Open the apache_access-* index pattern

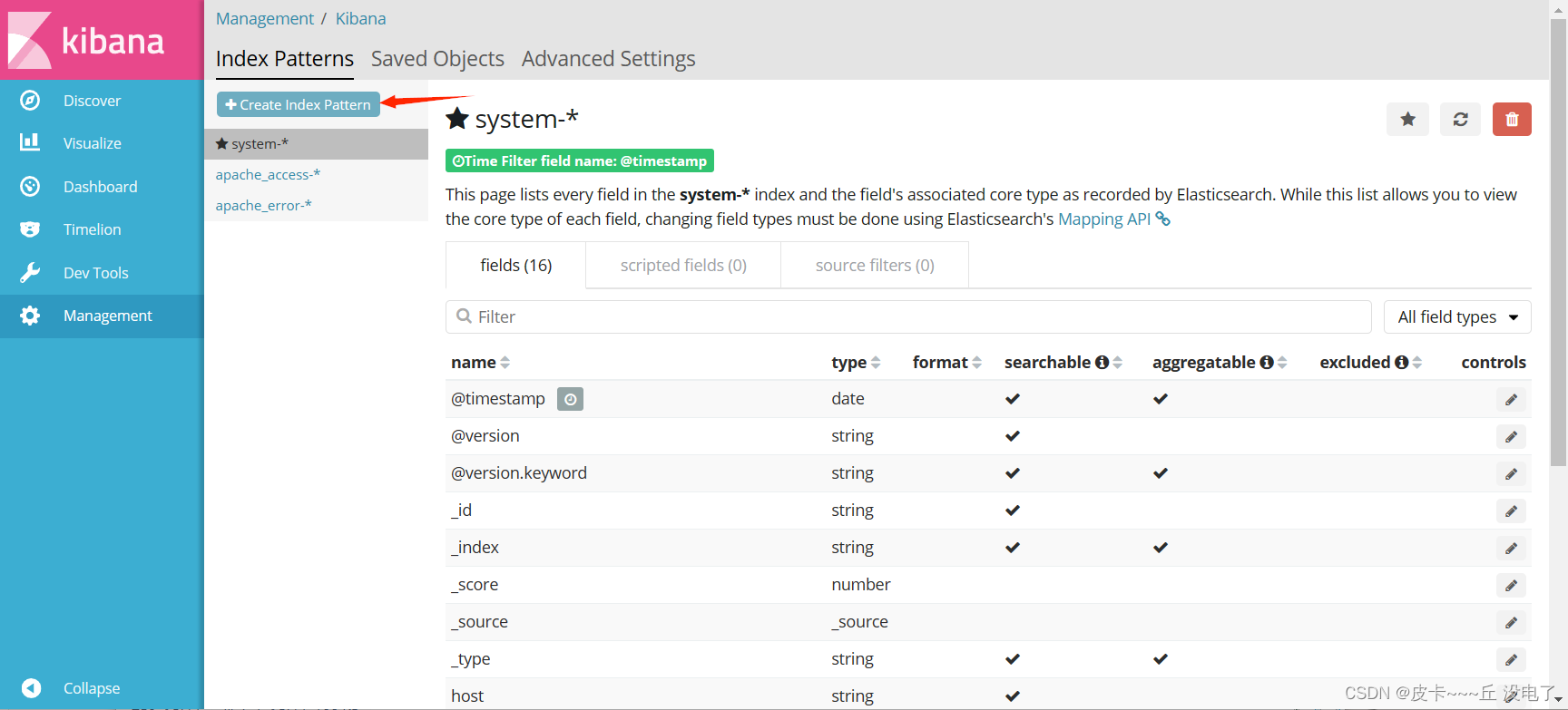[268, 174]
